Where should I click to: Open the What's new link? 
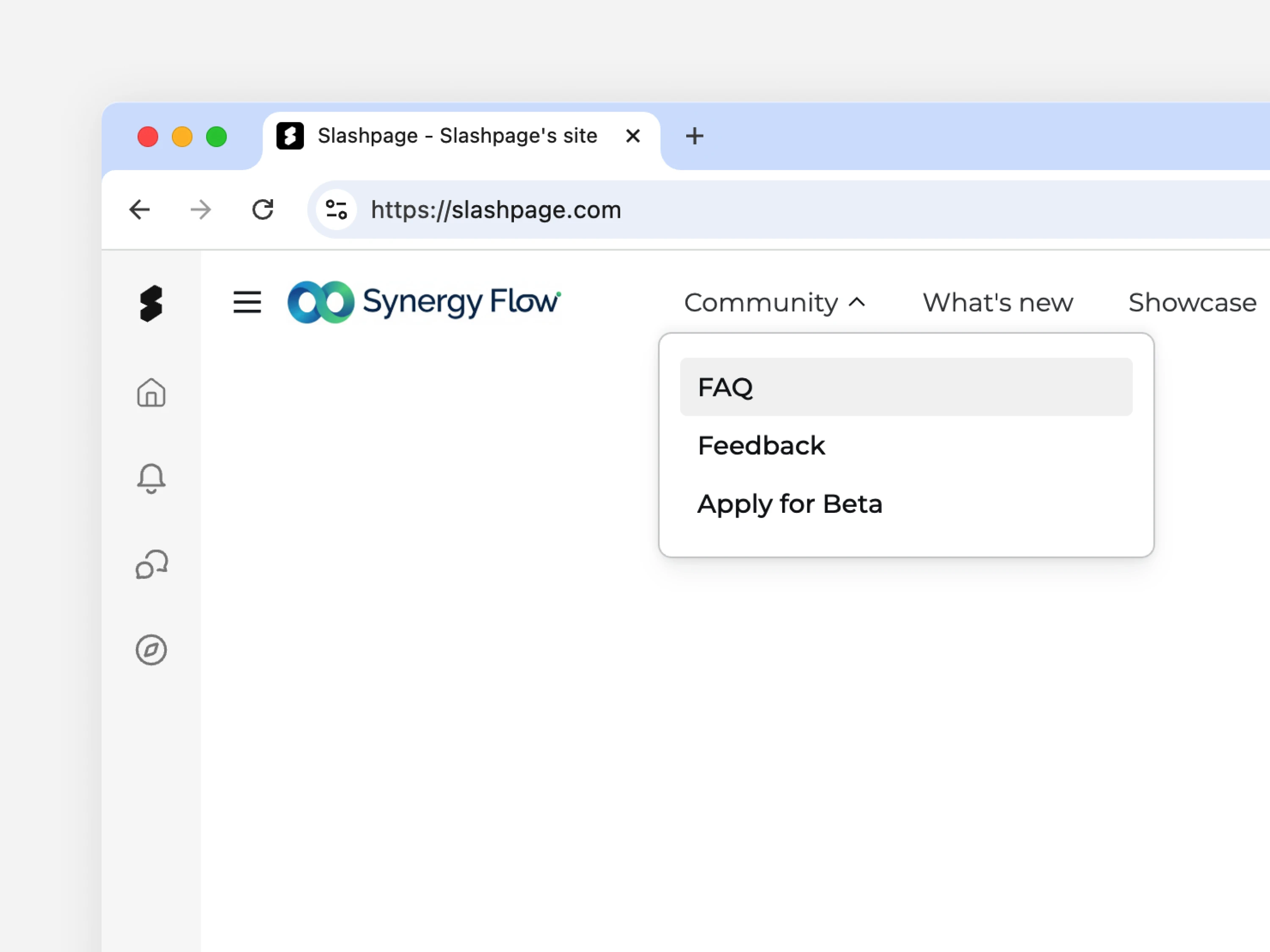(997, 303)
